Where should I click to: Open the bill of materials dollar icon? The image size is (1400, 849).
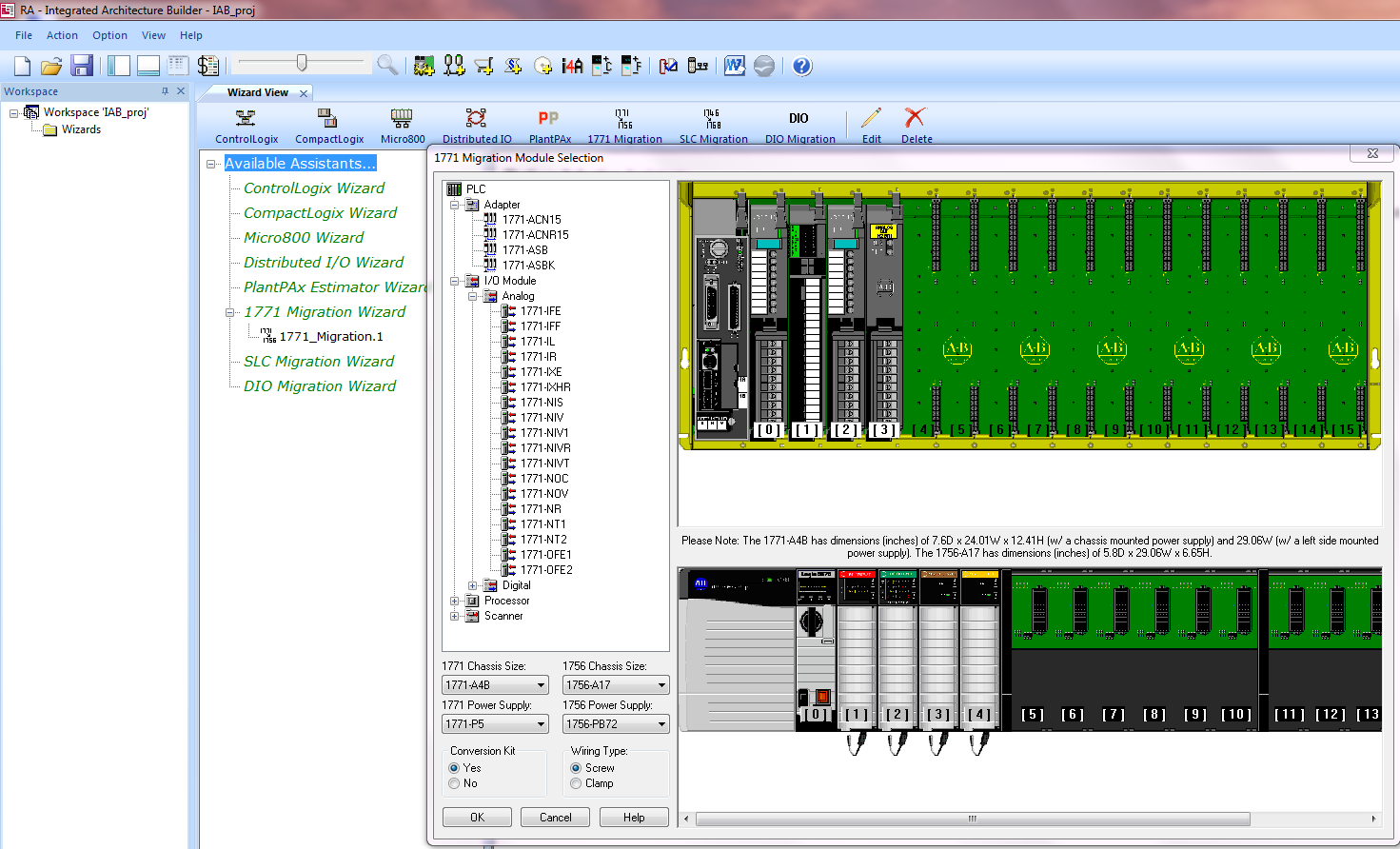click(x=207, y=66)
